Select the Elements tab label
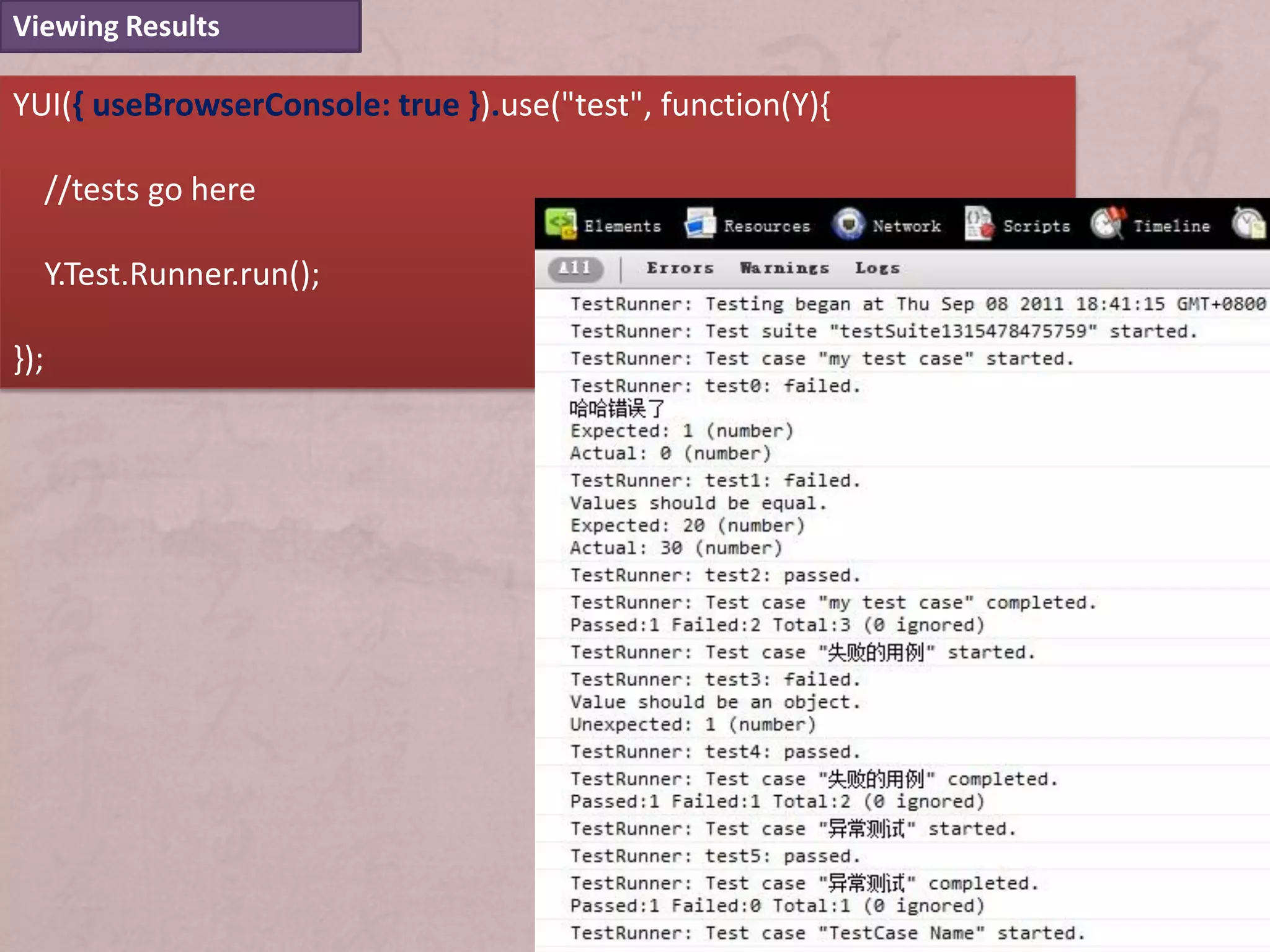The height and width of the screenshot is (952, 1270). point(623,226)
